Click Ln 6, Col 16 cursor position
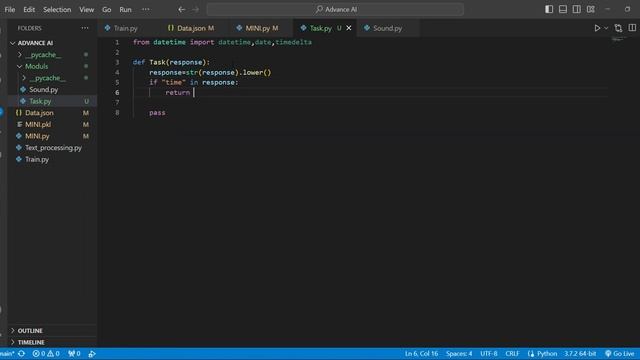The height and width of the screenshot is (360, 640). click(x=421, y=354)
